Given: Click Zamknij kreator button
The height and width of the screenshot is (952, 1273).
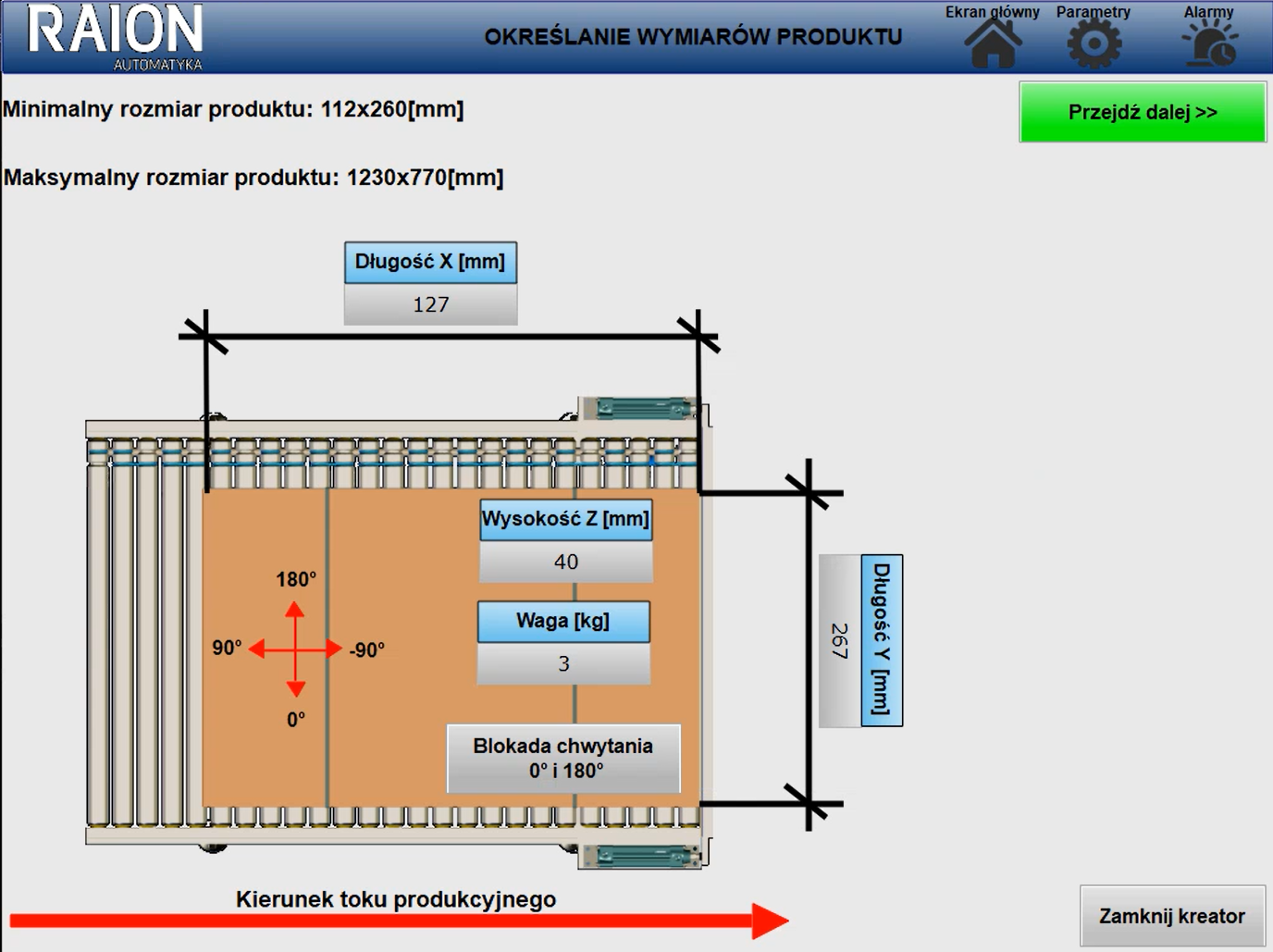Looking at the screenshot, I should [x=1171, y=916].
